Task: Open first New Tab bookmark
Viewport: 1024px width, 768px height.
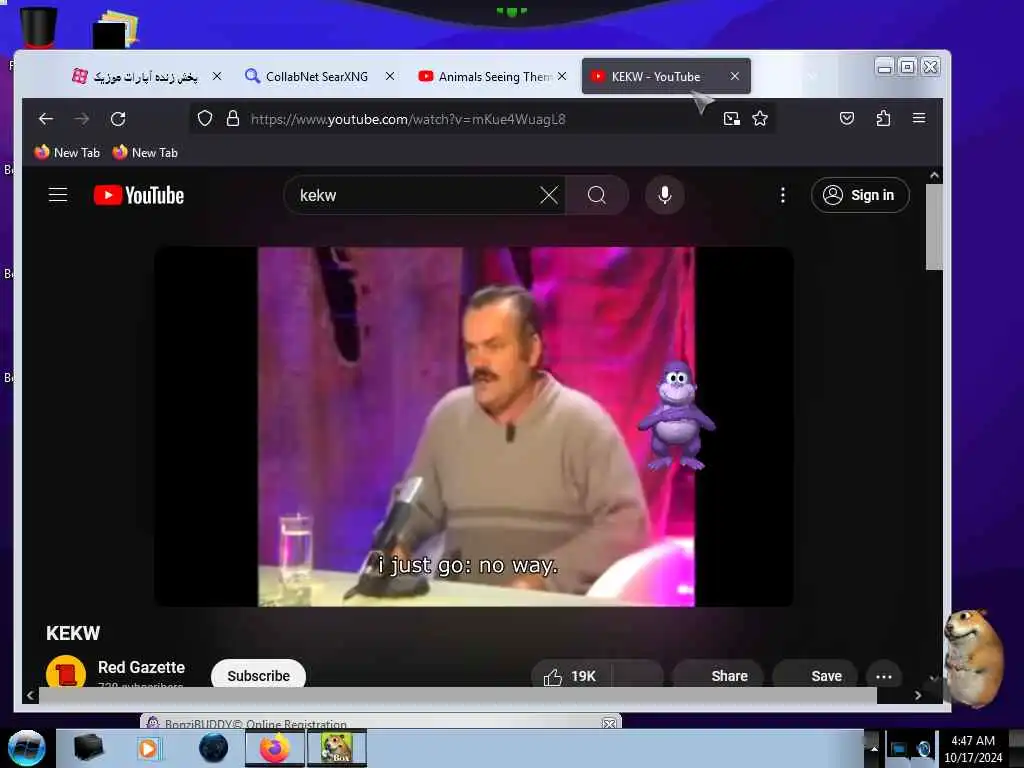Action: [x=67, y=152]
